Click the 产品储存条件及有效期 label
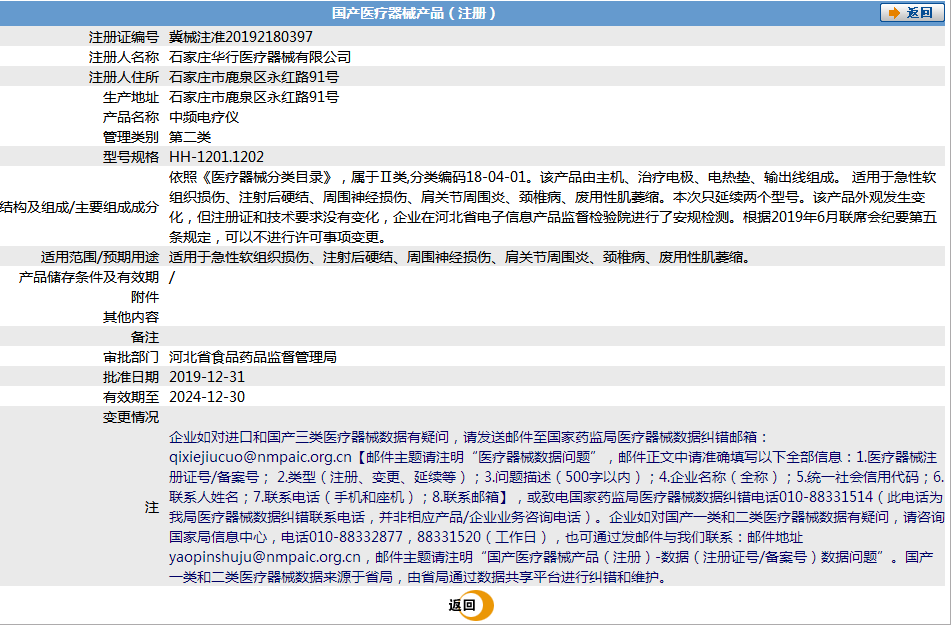This screenshot has width=951, height=626. (89, 277)
